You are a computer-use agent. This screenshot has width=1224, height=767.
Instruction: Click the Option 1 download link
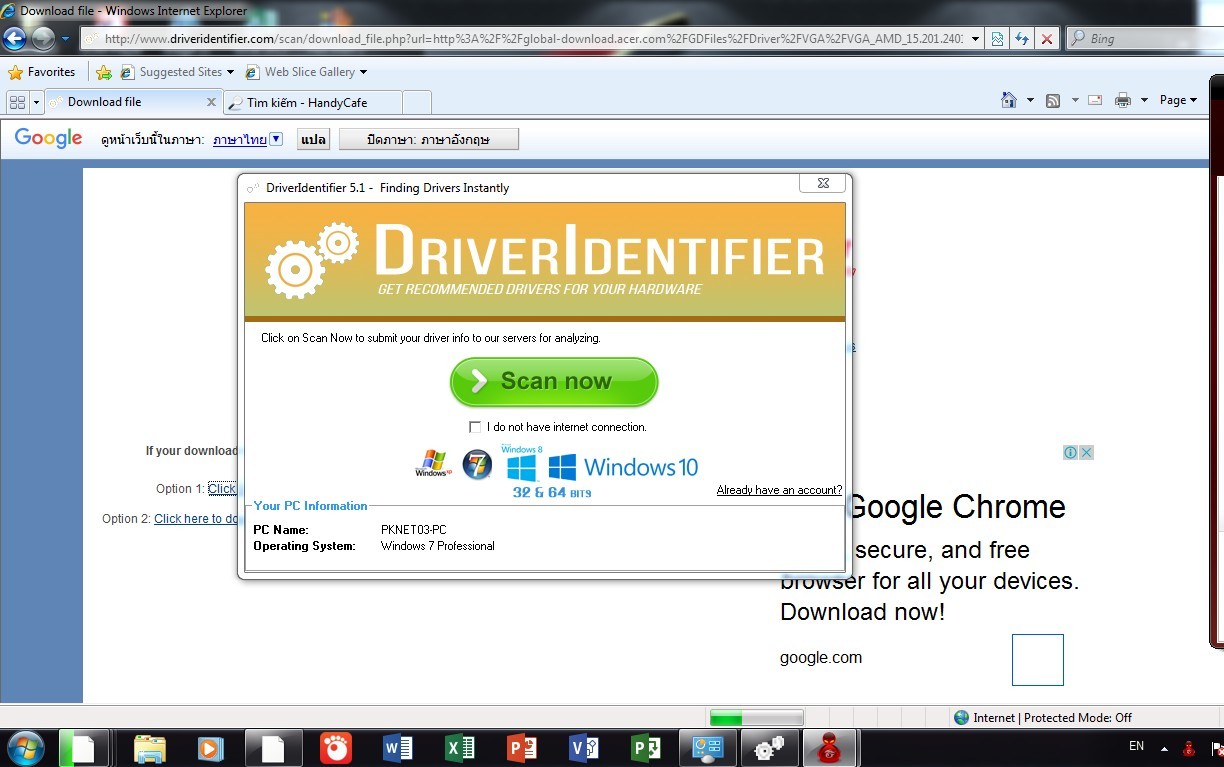(x=222, y=489)
